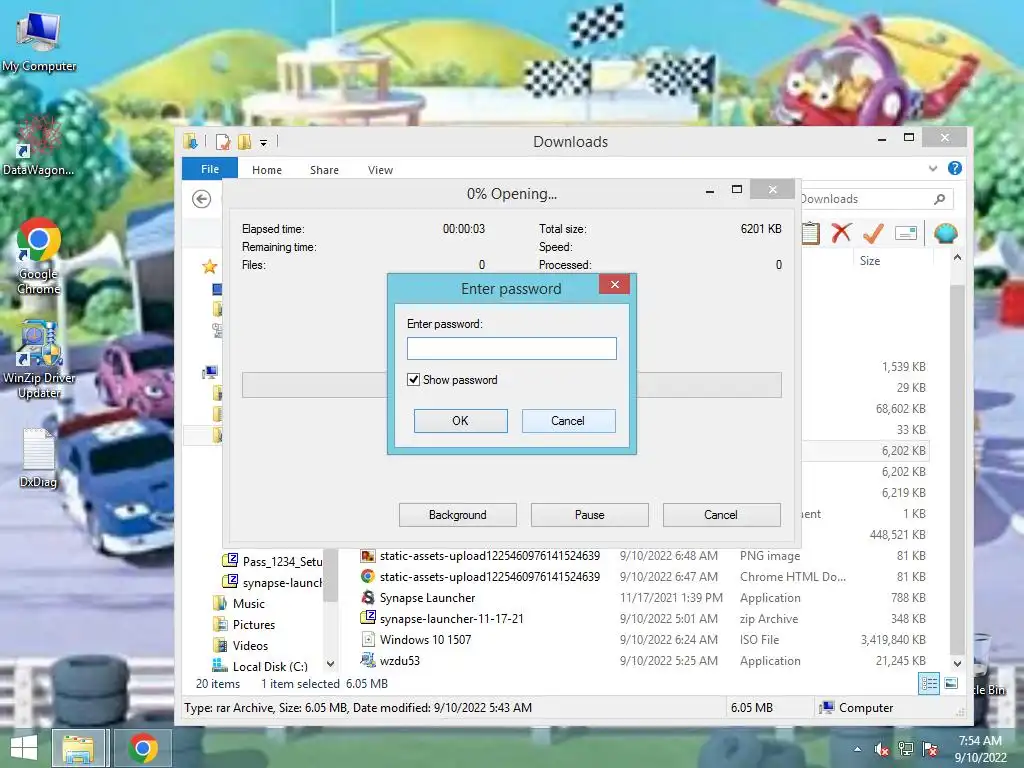Check off Show password checkbox

click(413, 379)
